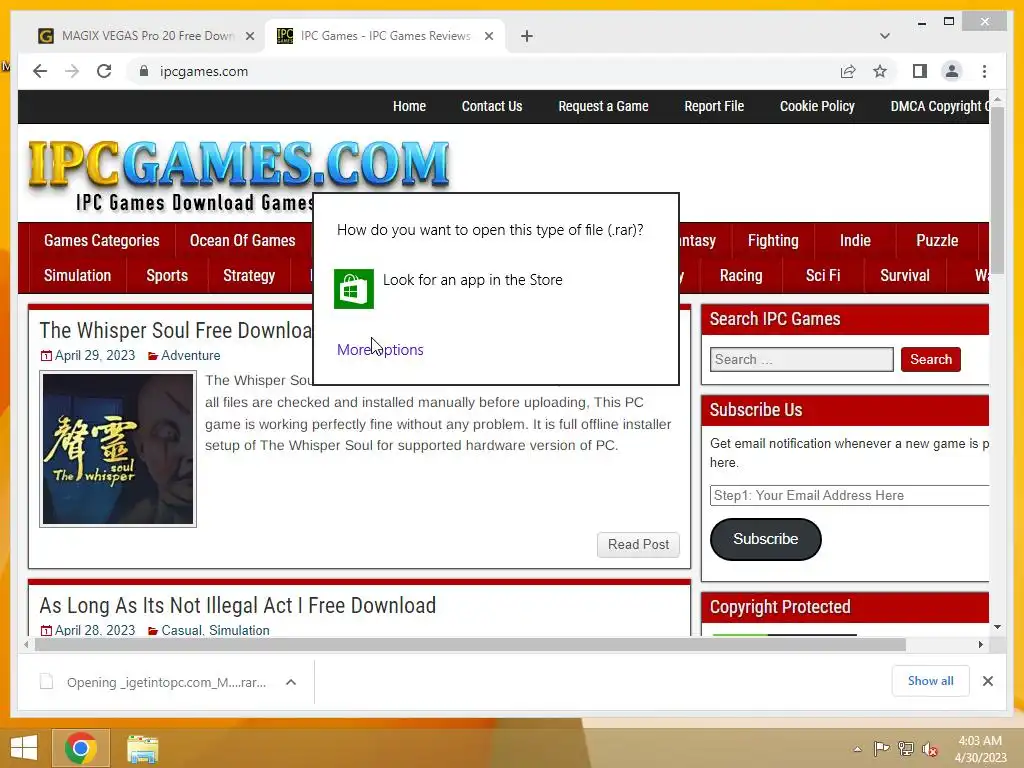This screenshot has width=1024, height=768.
Task: Click the browser forward arrow
Action: click(72, 71)
